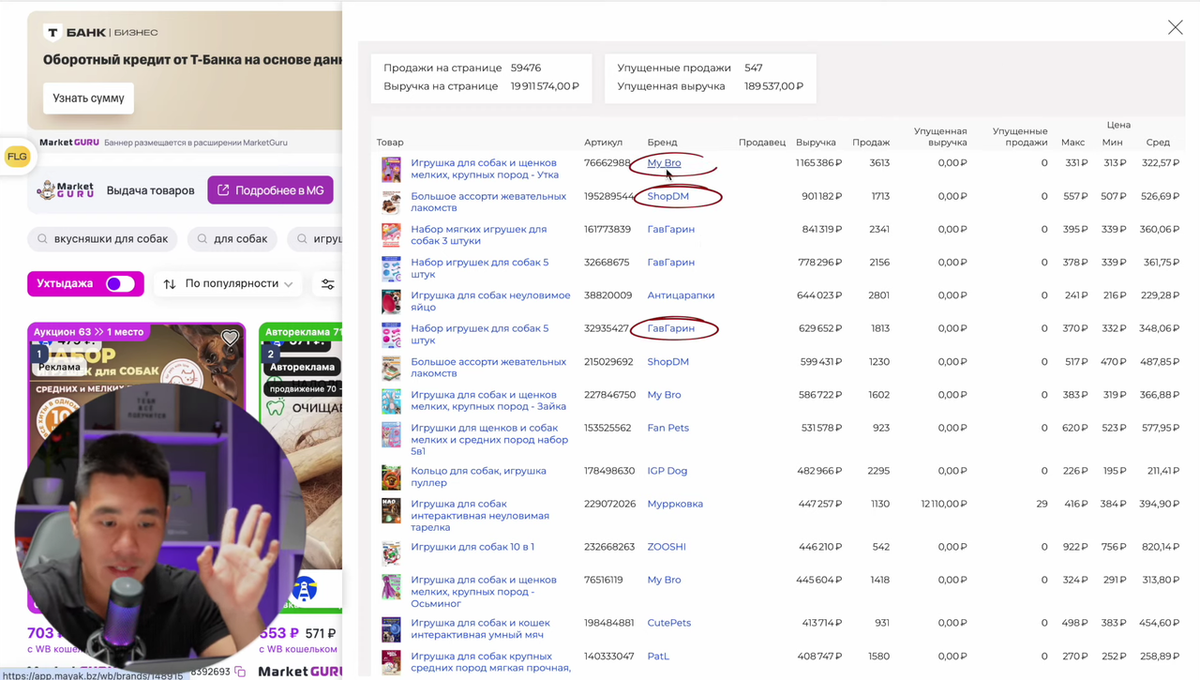The width and height of the screenshot is (1200, 680).
Task: Click thumbnail of Антицарапки product row
Action: click(391, 301)
